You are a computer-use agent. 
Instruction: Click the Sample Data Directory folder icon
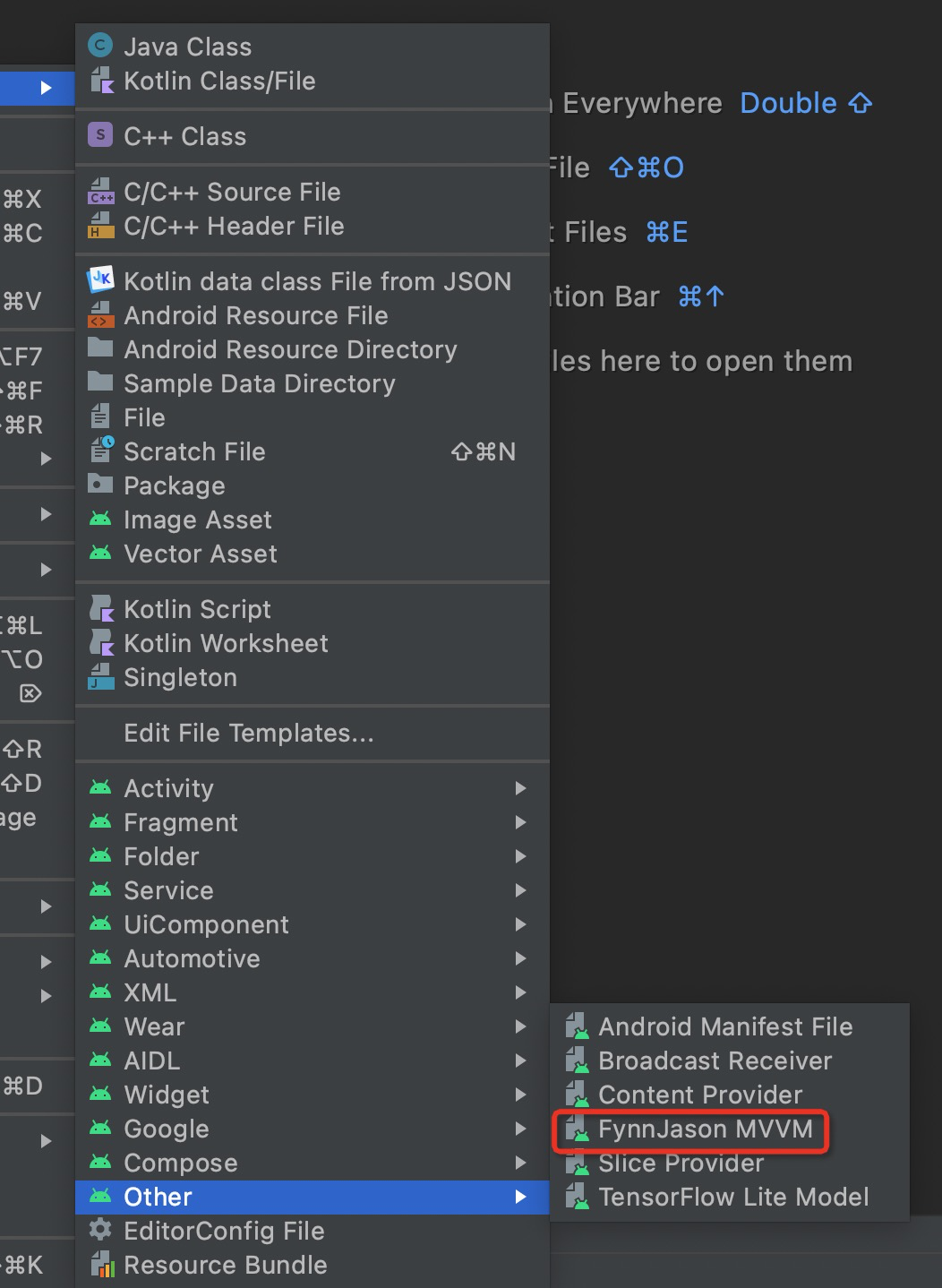pos(101,382)
